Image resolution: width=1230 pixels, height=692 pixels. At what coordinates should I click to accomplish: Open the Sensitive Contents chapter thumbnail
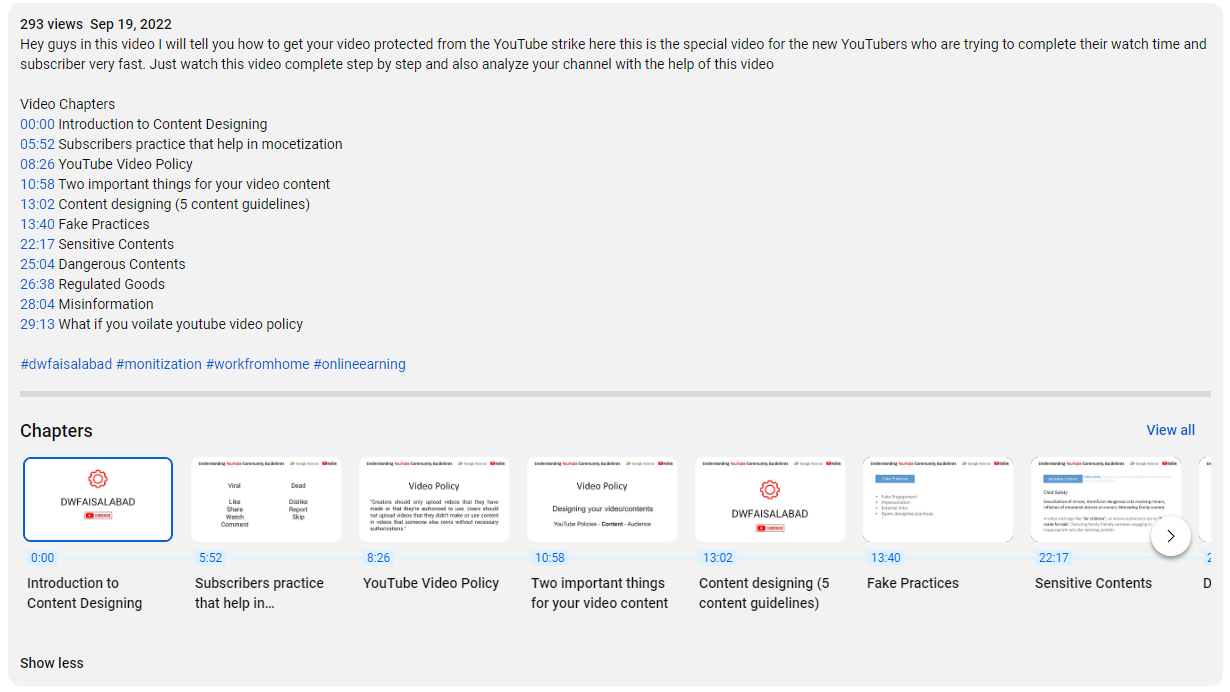(1106, 499)
